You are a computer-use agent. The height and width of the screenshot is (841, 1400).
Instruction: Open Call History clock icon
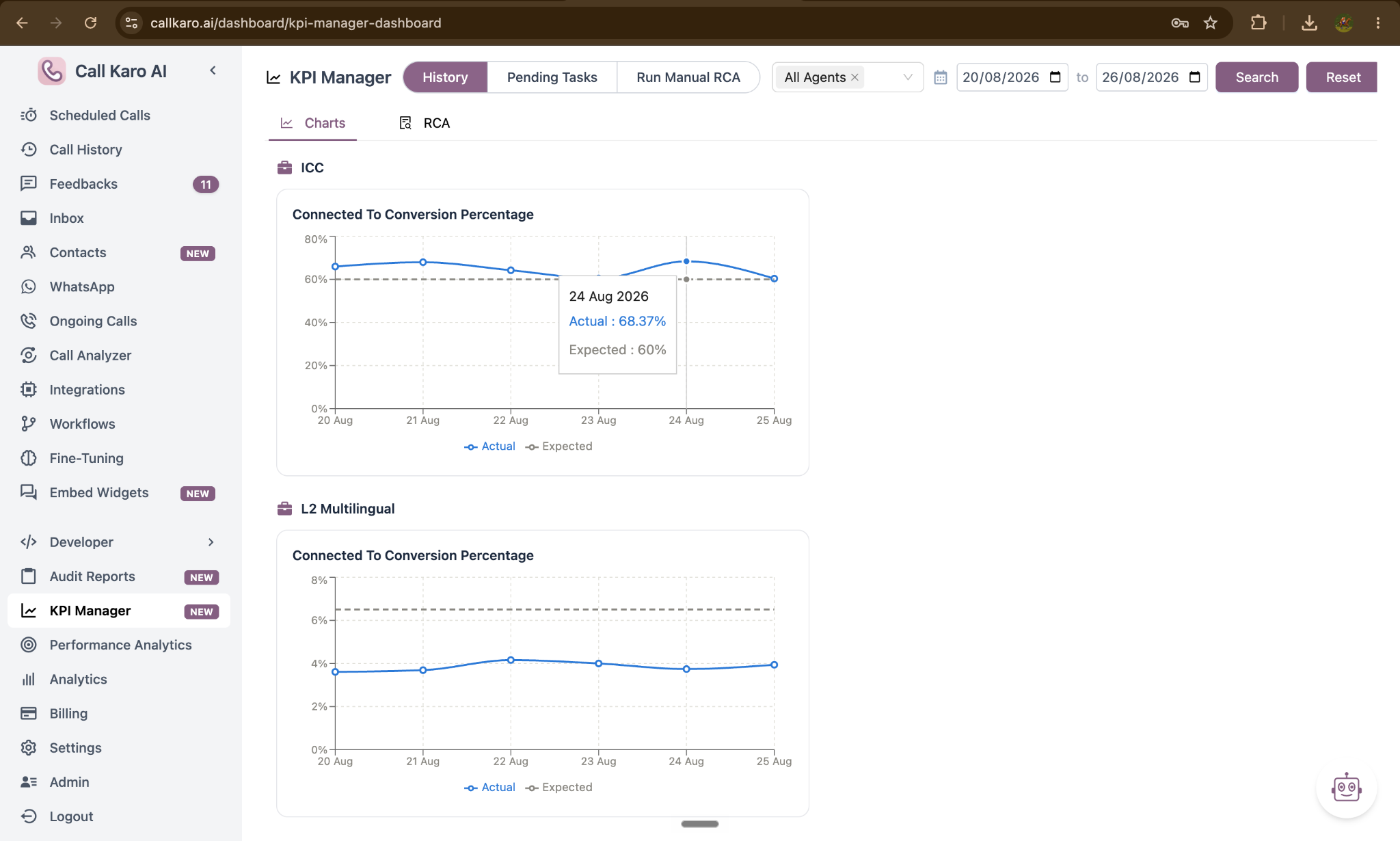click(29, 149)
